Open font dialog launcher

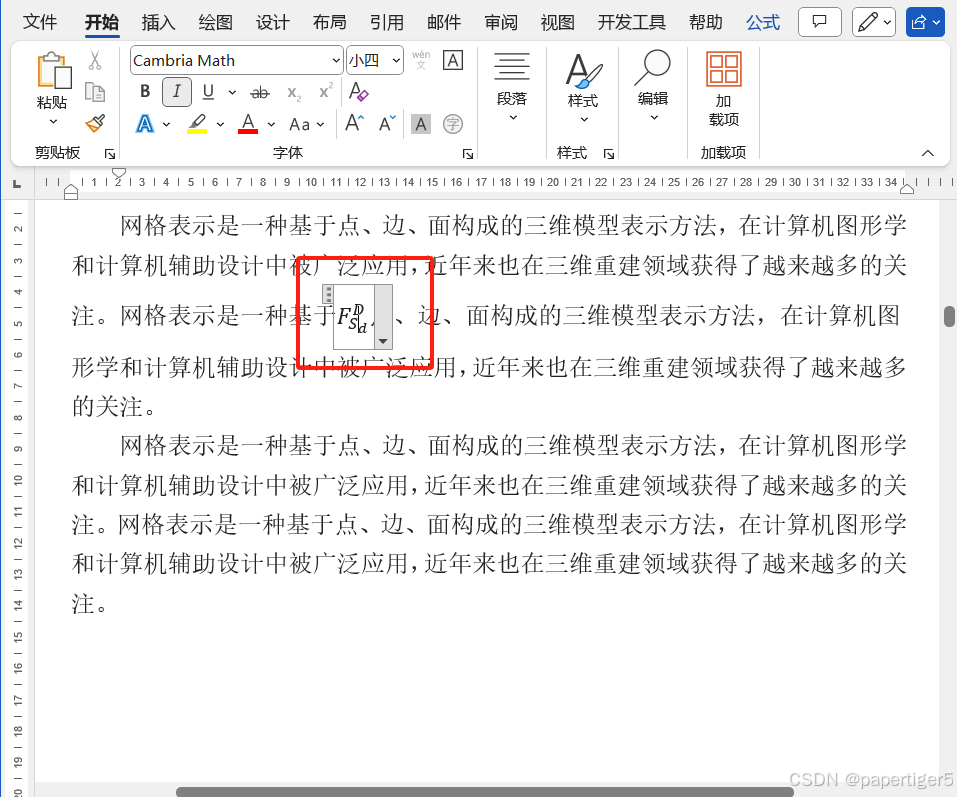coord(468,154)
